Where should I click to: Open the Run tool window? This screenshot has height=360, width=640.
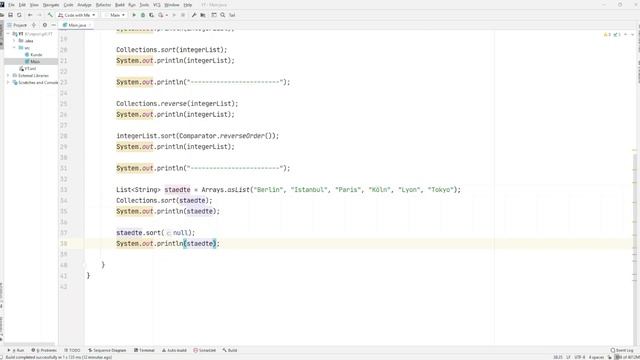(16, 350)
